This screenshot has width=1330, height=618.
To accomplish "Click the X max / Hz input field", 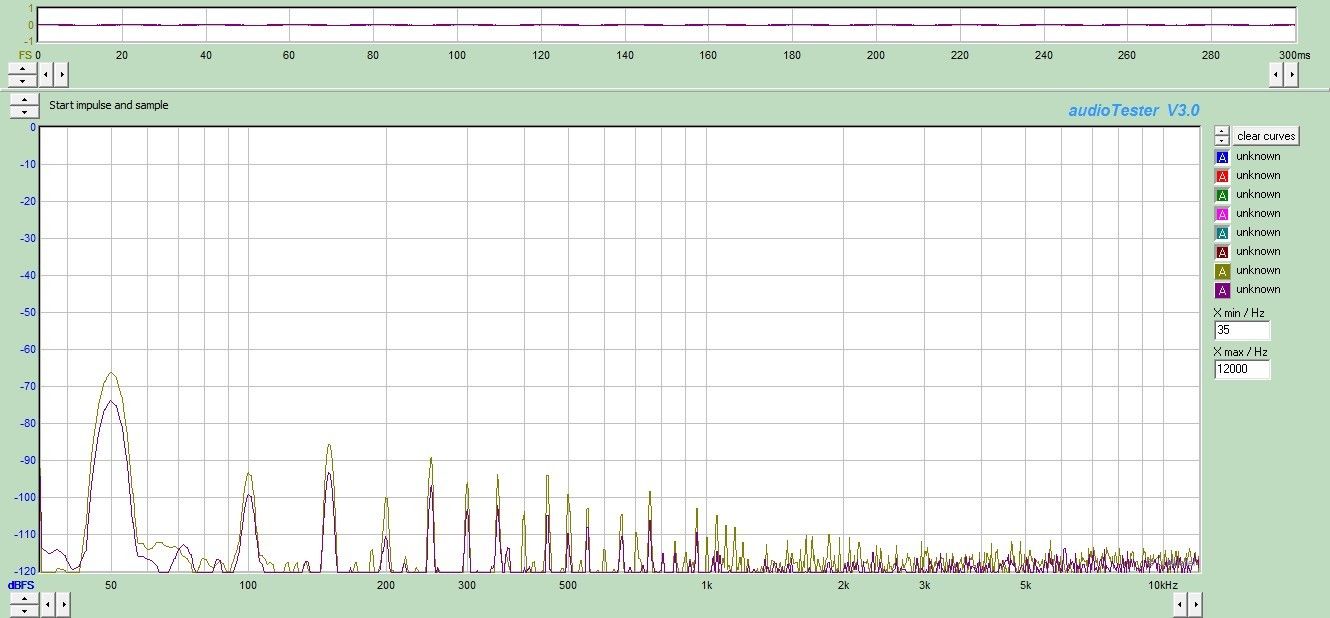I will click(1242, 370).
